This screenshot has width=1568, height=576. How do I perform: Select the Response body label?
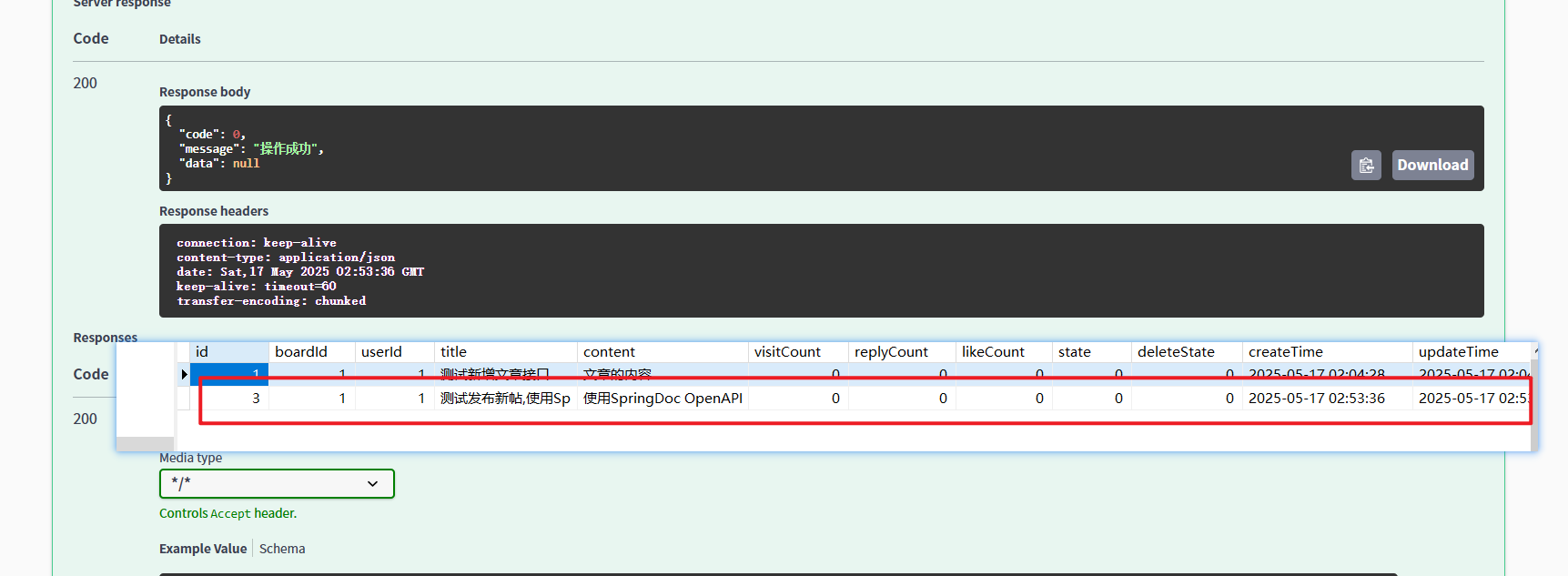[205, 92]
